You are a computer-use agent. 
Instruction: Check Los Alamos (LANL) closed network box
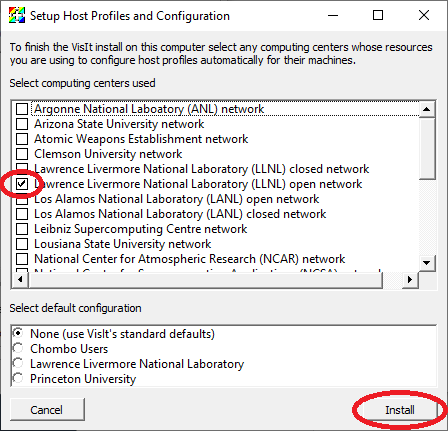22,214
